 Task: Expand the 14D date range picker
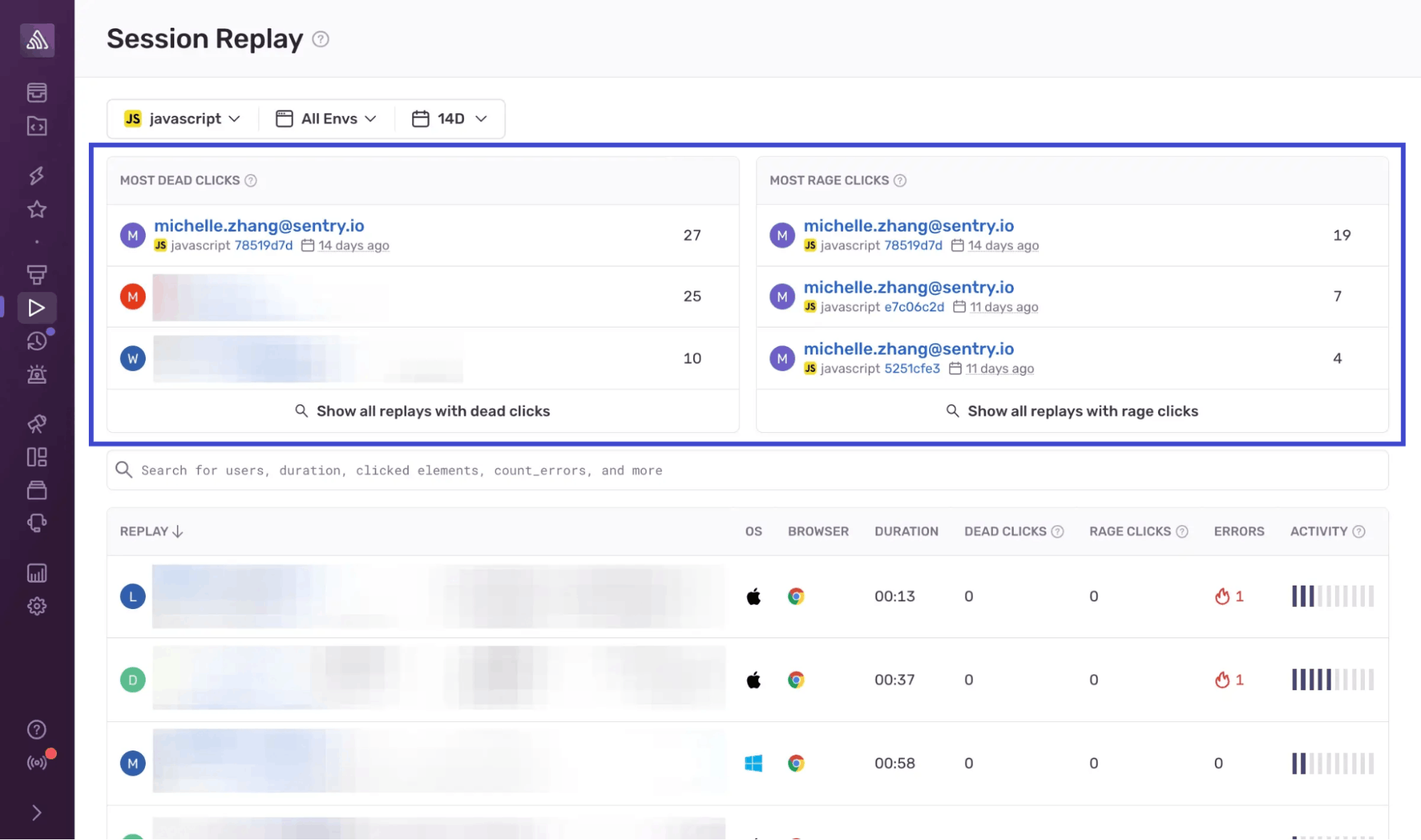click(x=449, y=118)
